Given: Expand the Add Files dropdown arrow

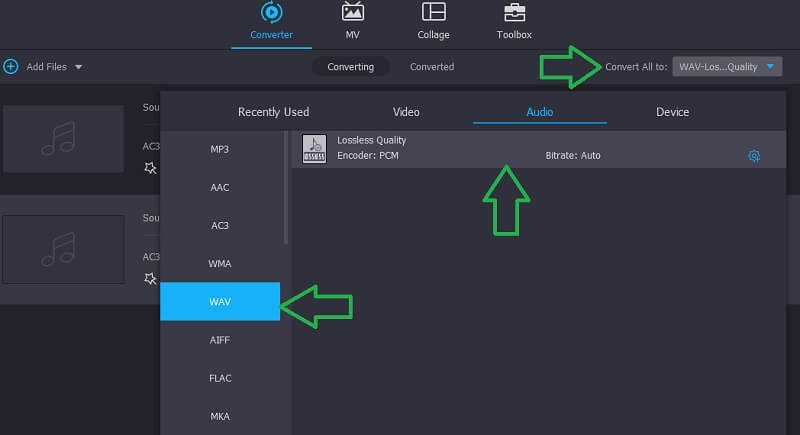Looking at the screenshot, I should [x=79, y=67].
